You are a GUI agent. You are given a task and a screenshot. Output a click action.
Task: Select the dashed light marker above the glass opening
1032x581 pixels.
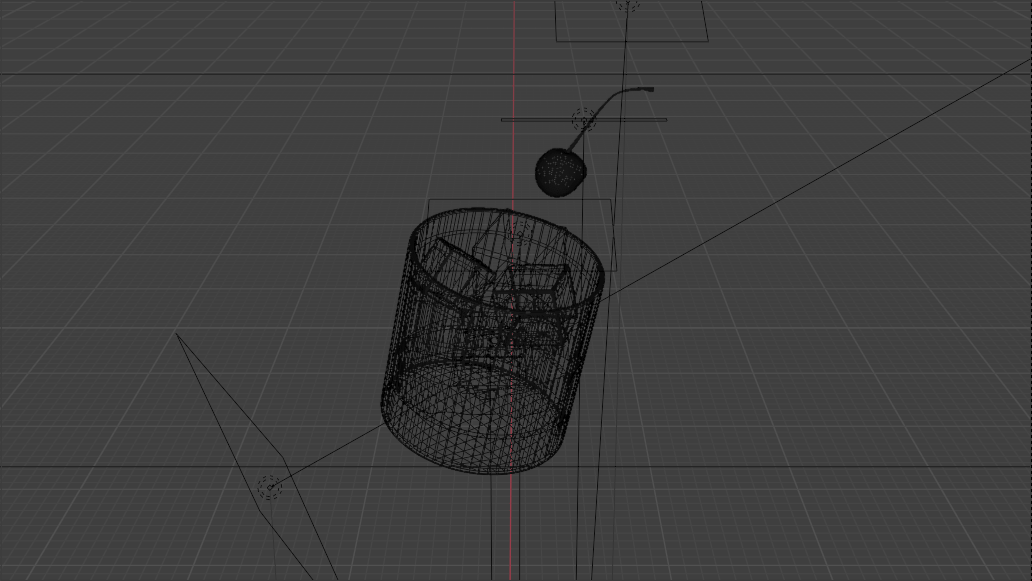pyautogui.click(x=520, y=232)
